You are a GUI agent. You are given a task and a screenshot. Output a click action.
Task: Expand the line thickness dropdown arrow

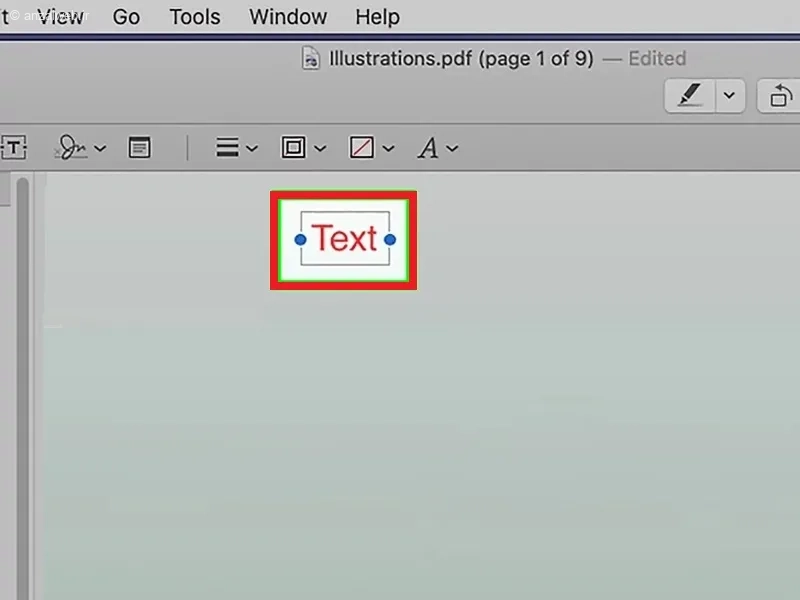click(252, 148)
